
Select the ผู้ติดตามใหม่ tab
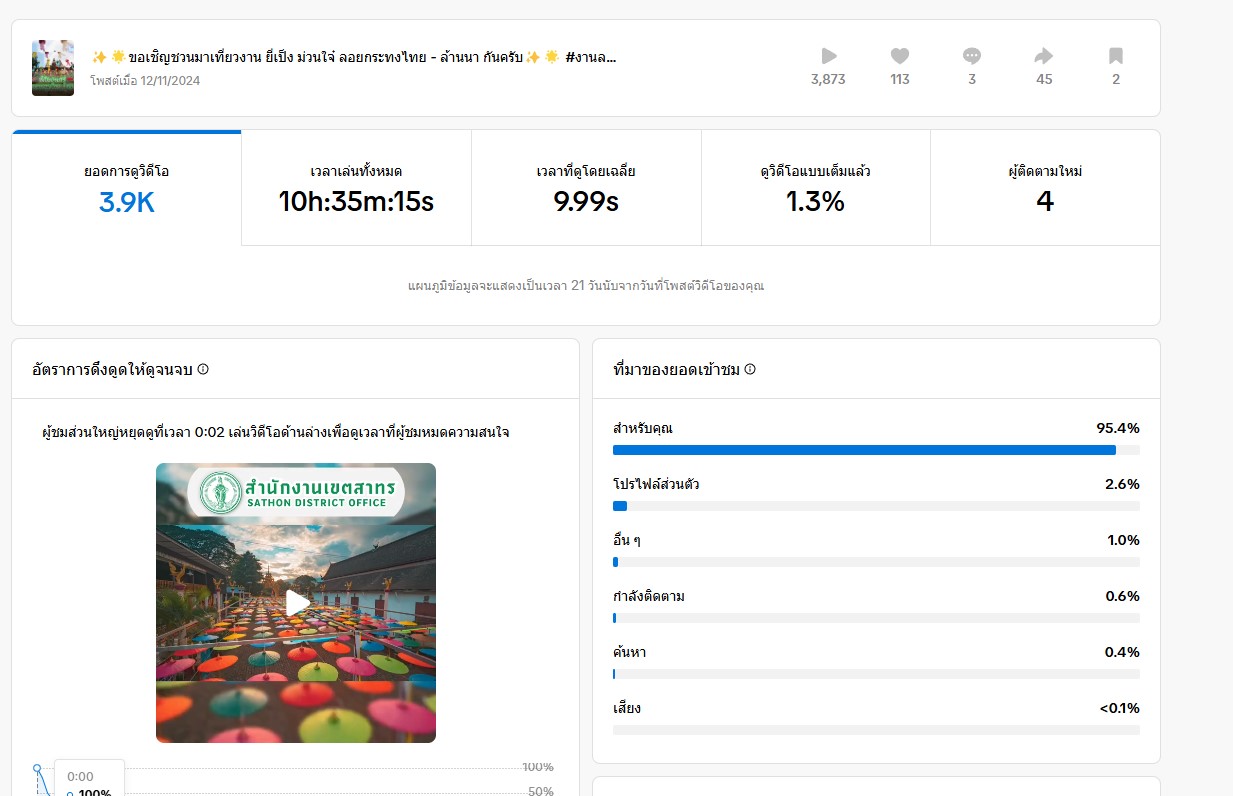(x=1045, y=188)
